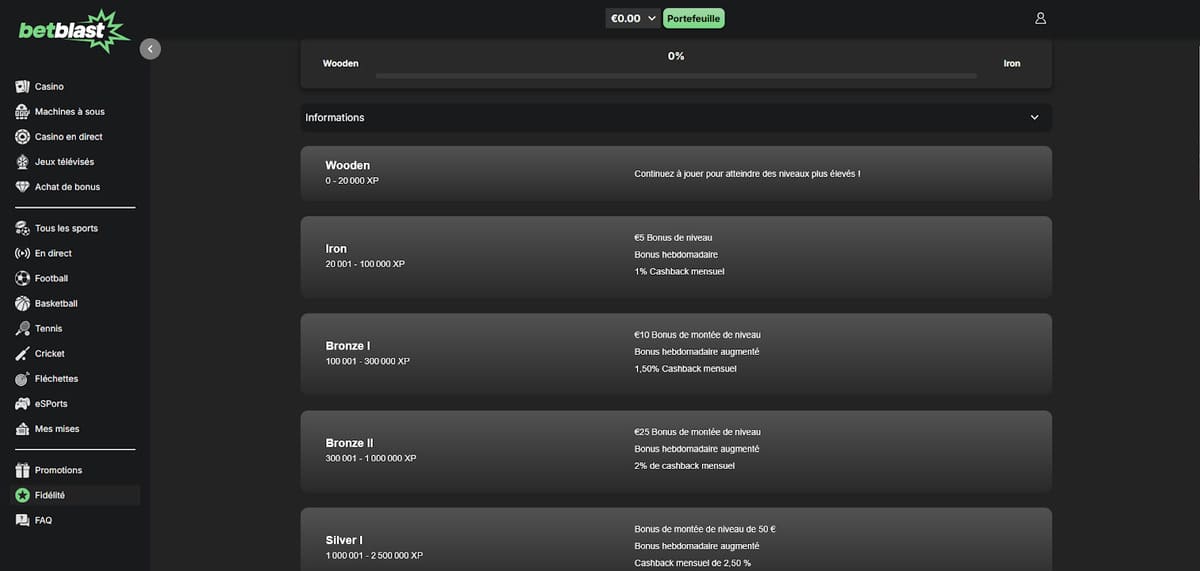Select the Bronze II level title
1200x571 pixels.
(349, 443)
